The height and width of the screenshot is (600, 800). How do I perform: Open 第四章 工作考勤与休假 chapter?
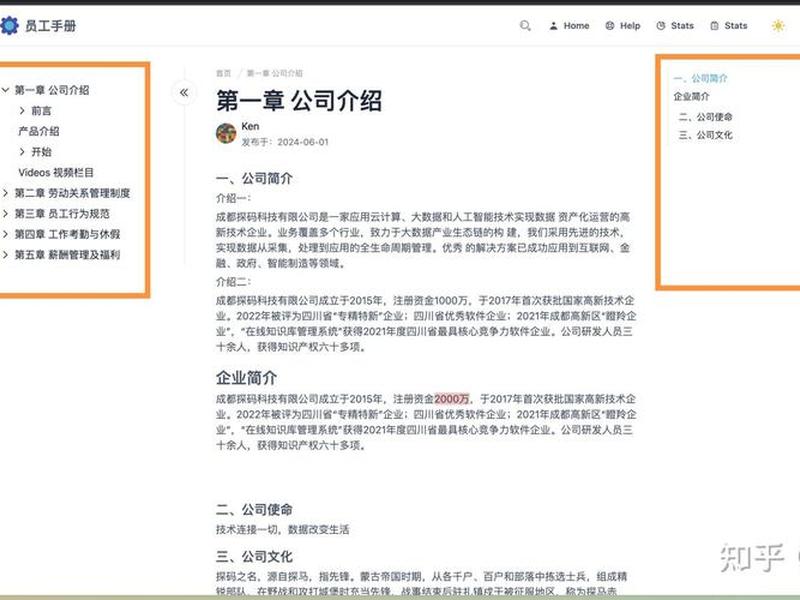coord(67,234)
